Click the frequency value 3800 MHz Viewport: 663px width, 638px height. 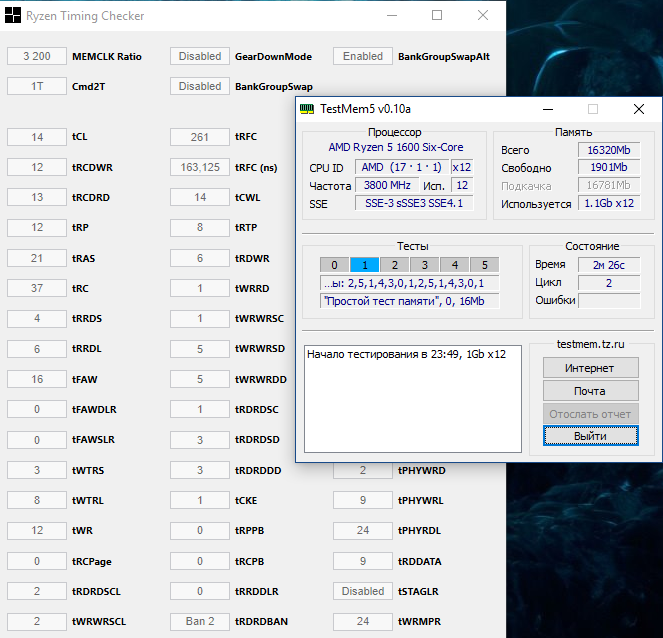click(387, 185)
